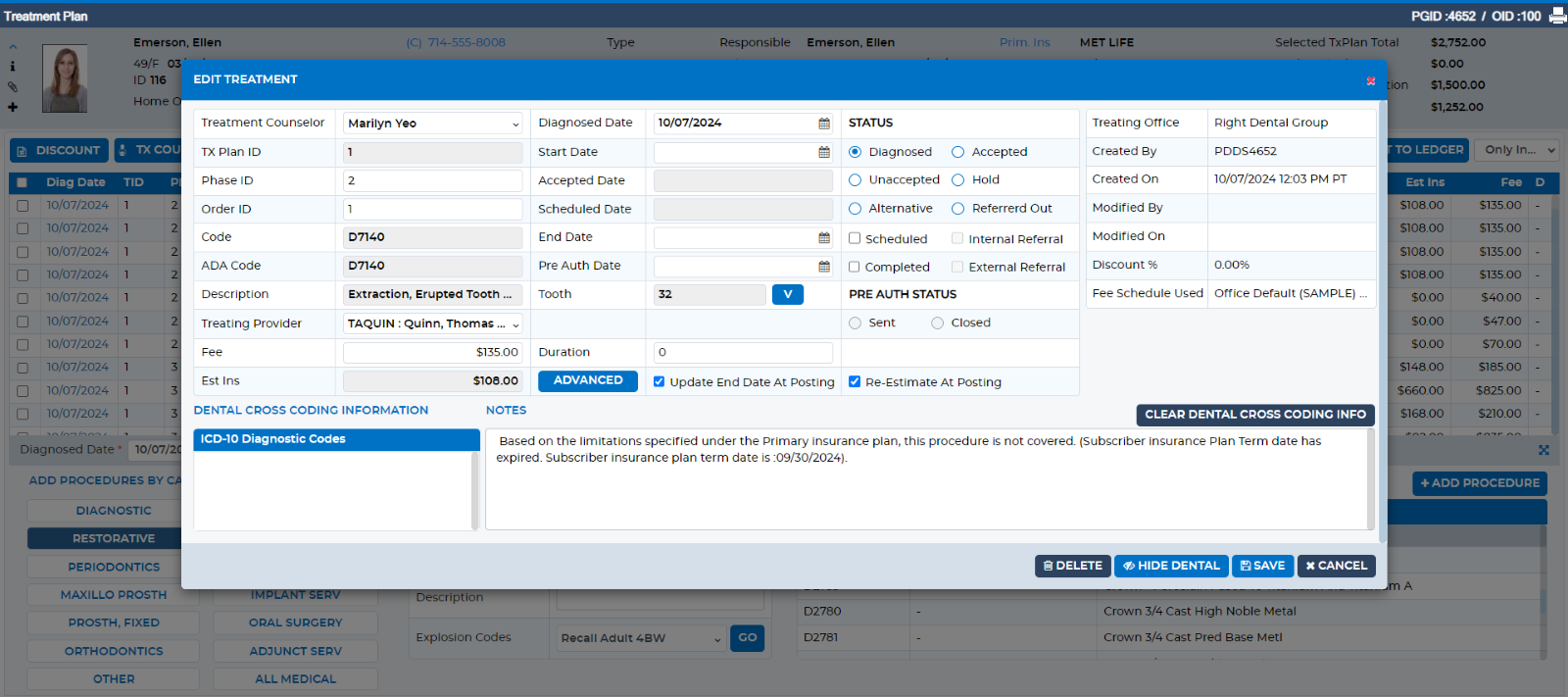Click the HIDE DENTAL button
This screenshot has height=697, width=1568.
[x=1171, y=566]
